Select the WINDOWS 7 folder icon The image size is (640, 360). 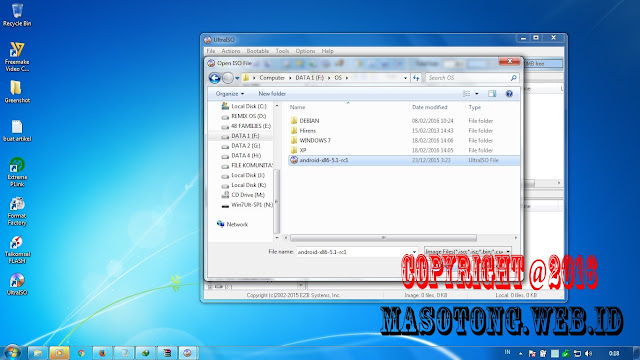(294, 140)
